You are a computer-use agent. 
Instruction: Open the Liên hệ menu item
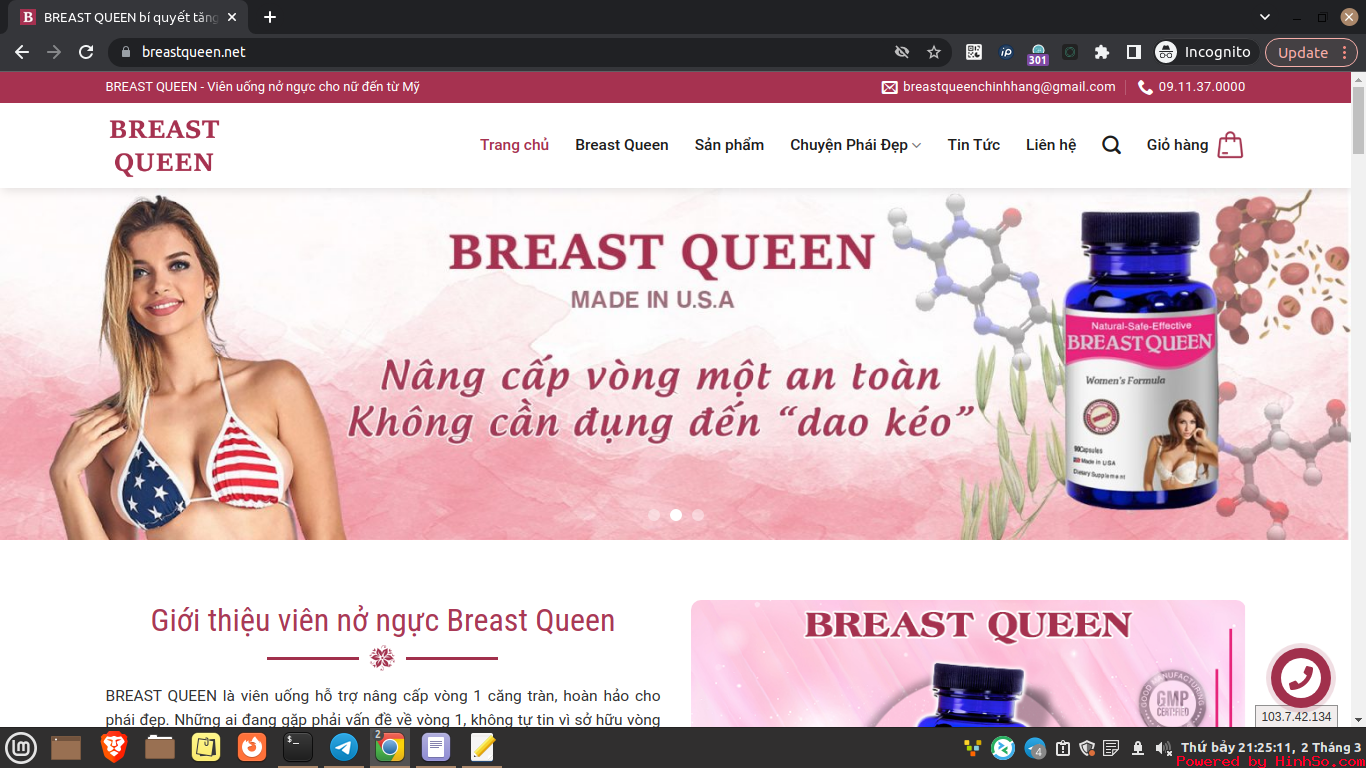1051,145
